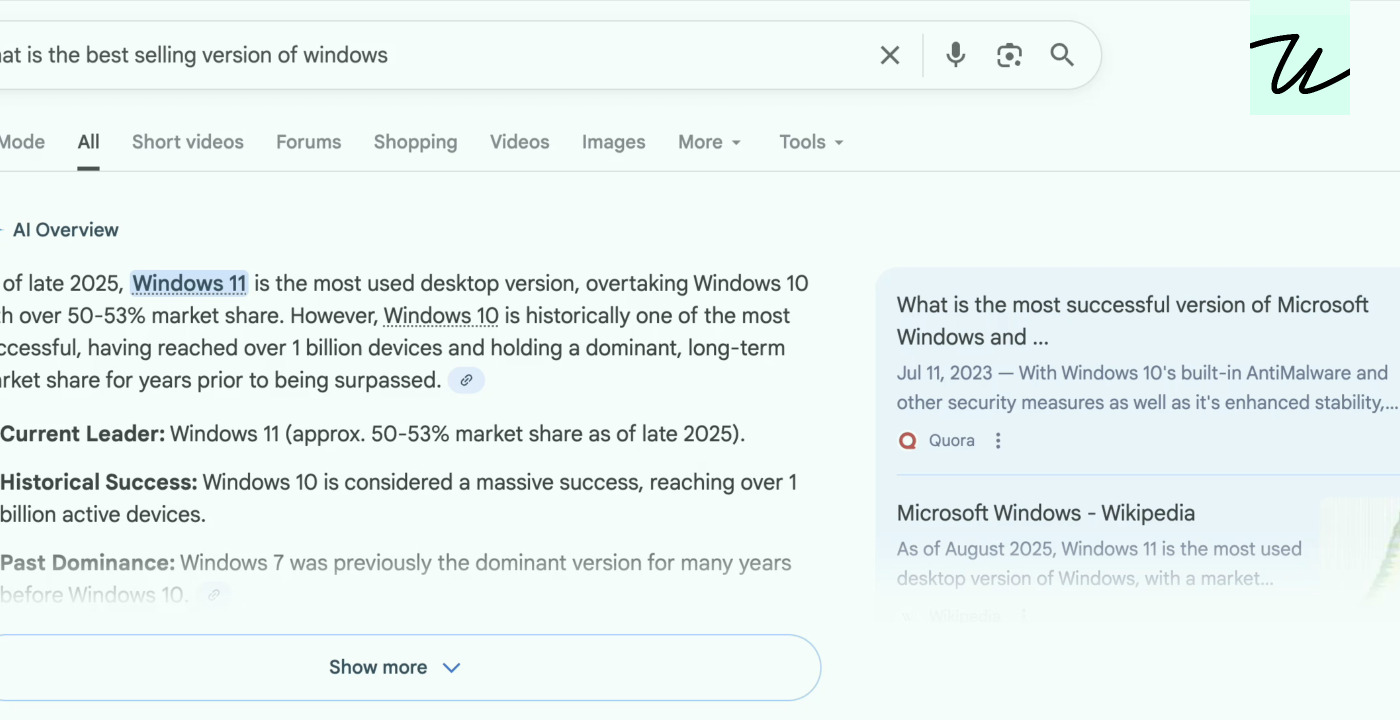
Task: Start a voice search with the microphone icon
Action: [956, 55]
